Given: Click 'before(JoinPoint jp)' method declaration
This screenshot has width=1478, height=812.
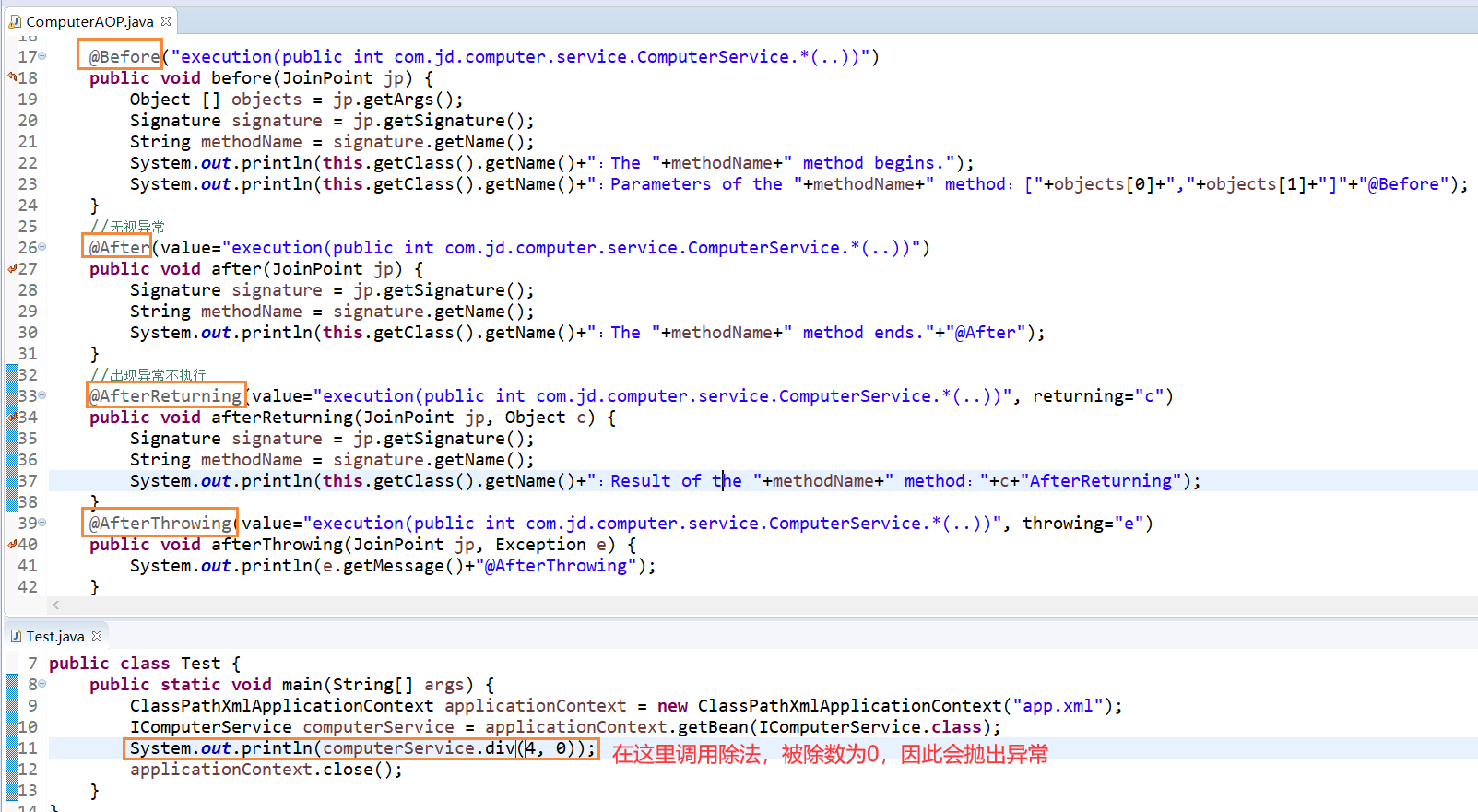Looking at the screenshot, I should pos(318,78).
